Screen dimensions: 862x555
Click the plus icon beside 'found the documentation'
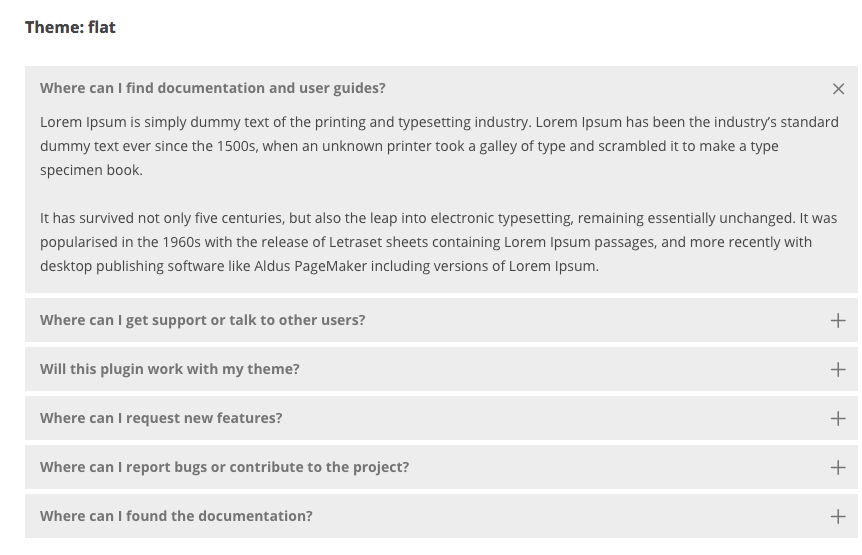[838, 517]
